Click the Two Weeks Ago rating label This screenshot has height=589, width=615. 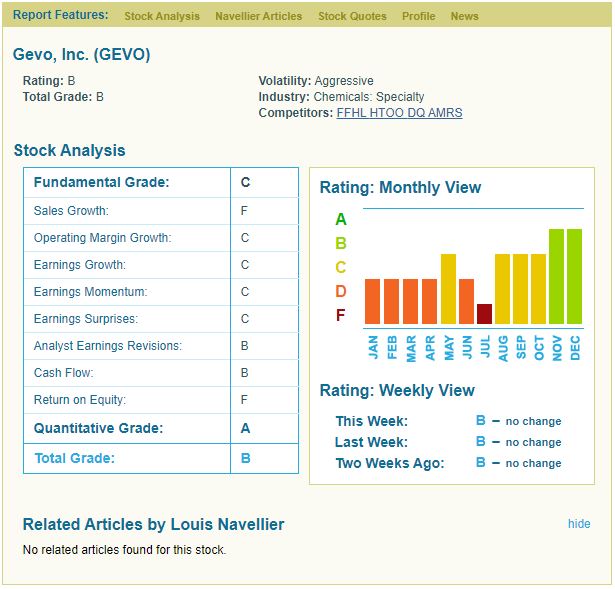click(390, 463)
